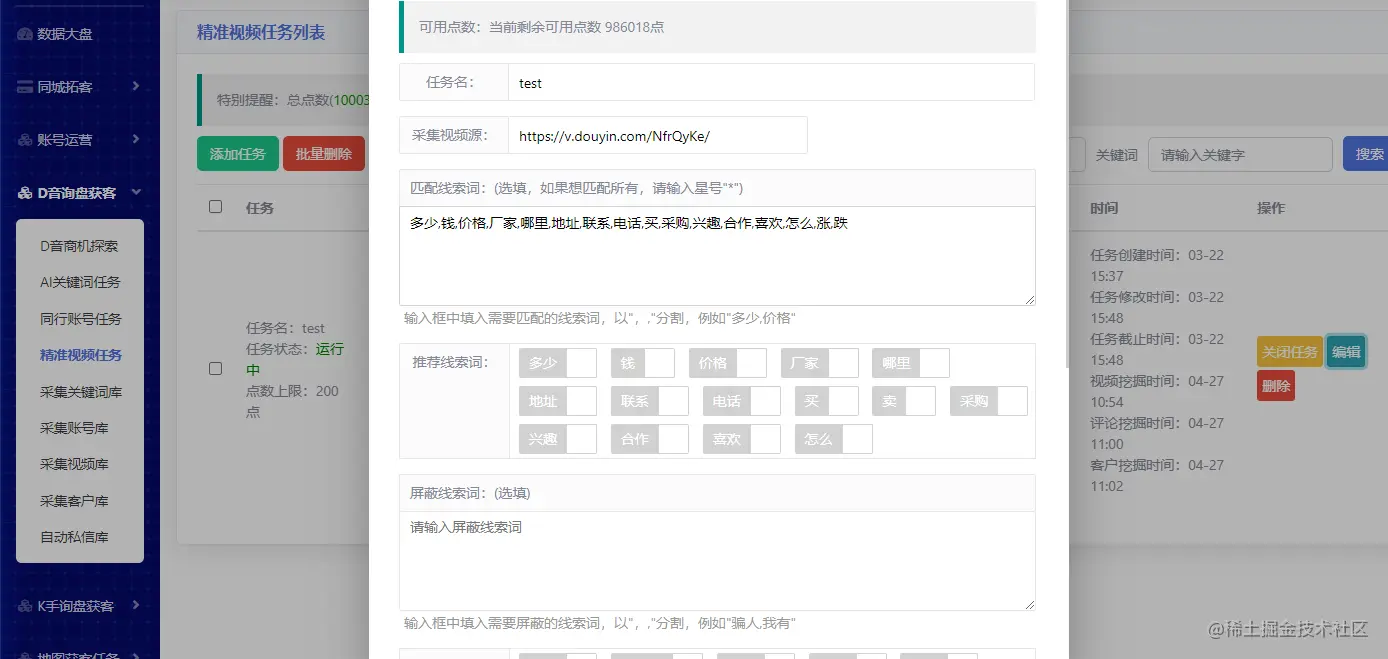Toggle the 怎么 recommended keyword switch
The width and height of the screenshot is (1388, 659).
coord(834,439)
